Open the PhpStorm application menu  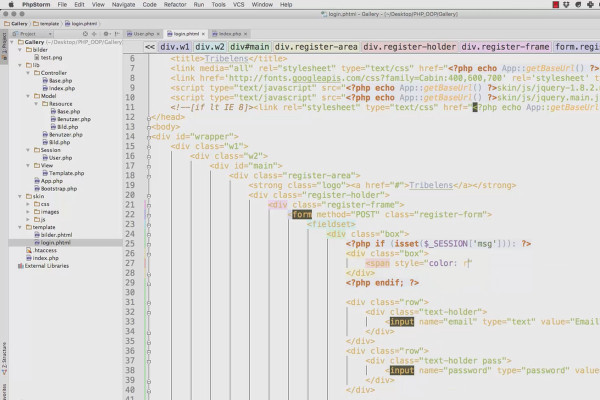(x=36, y=5)
